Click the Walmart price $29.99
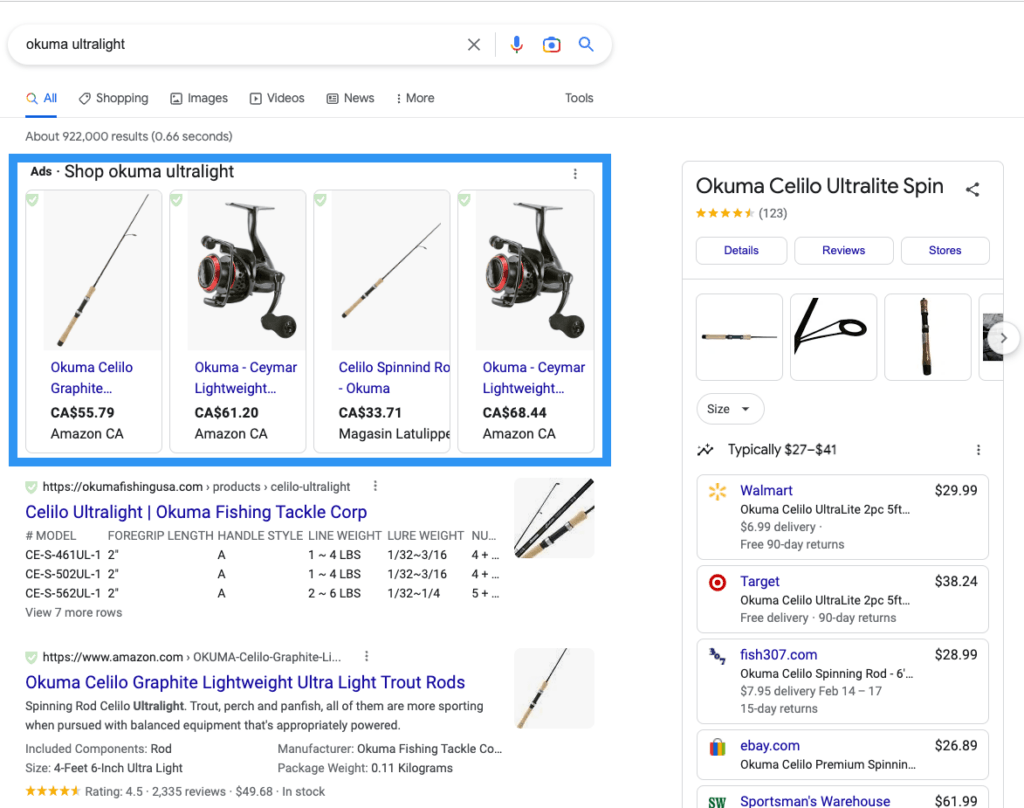1024x808 pixels. 956,491
